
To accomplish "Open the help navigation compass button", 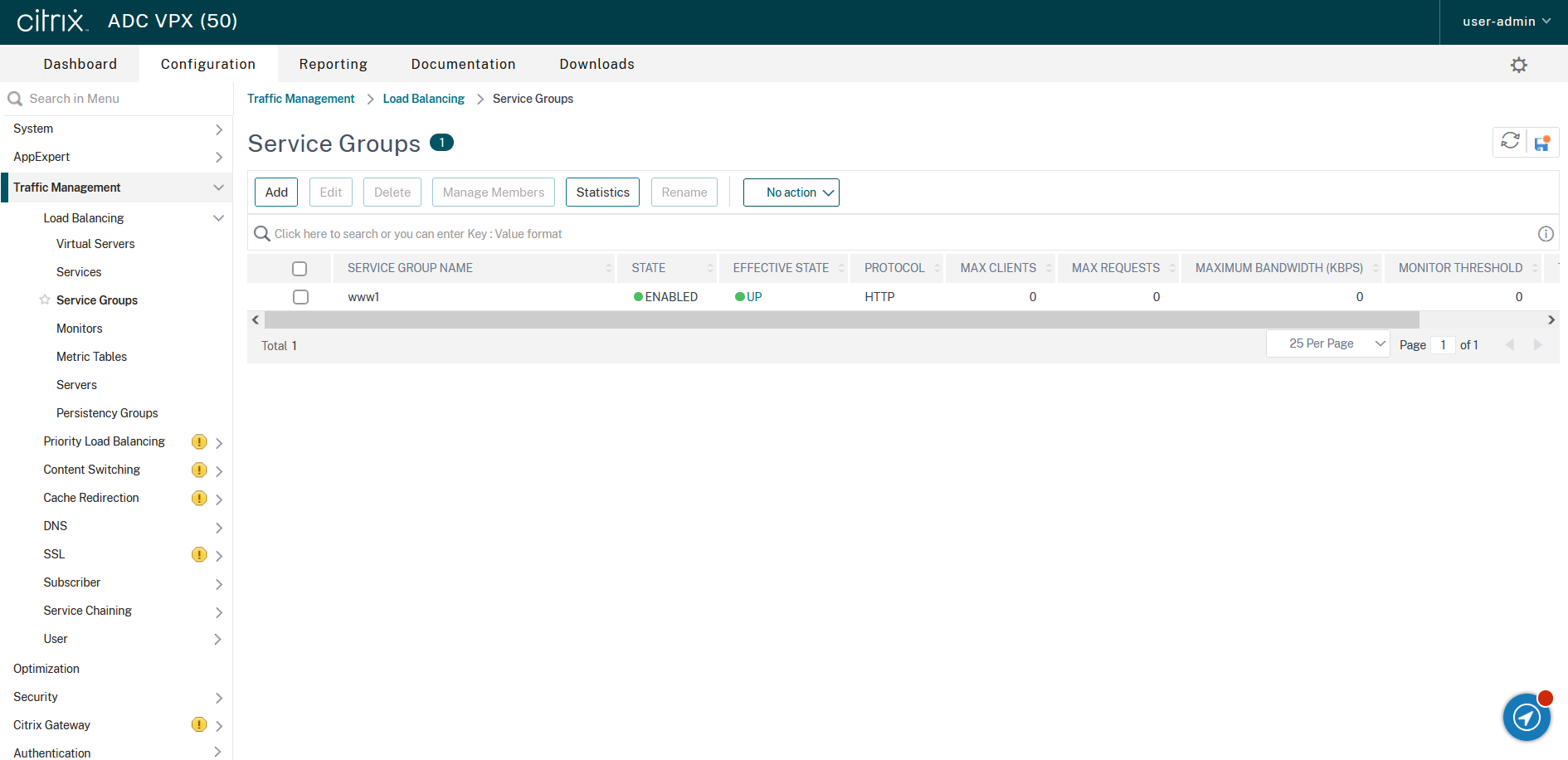I will pos(1527,717).
